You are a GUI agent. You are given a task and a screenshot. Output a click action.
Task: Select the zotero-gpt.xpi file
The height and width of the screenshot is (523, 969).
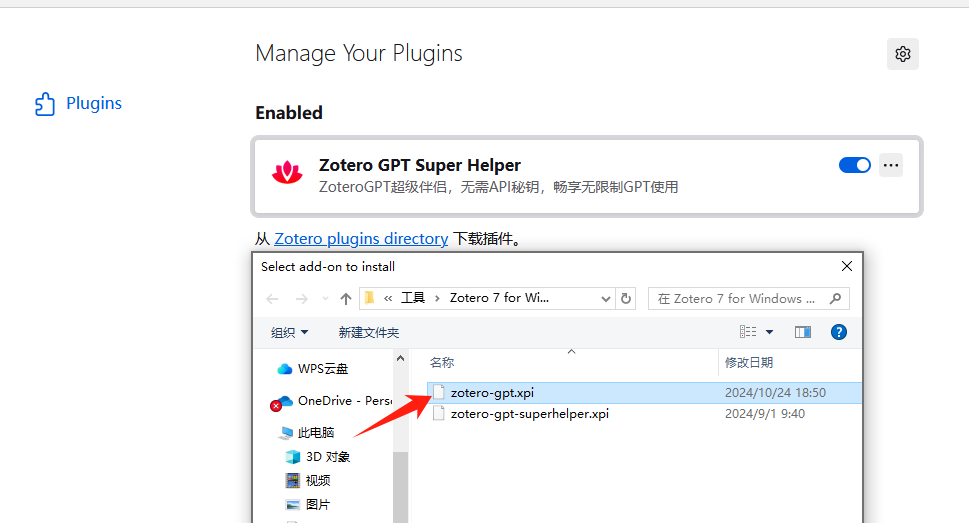tap(644, 393)
